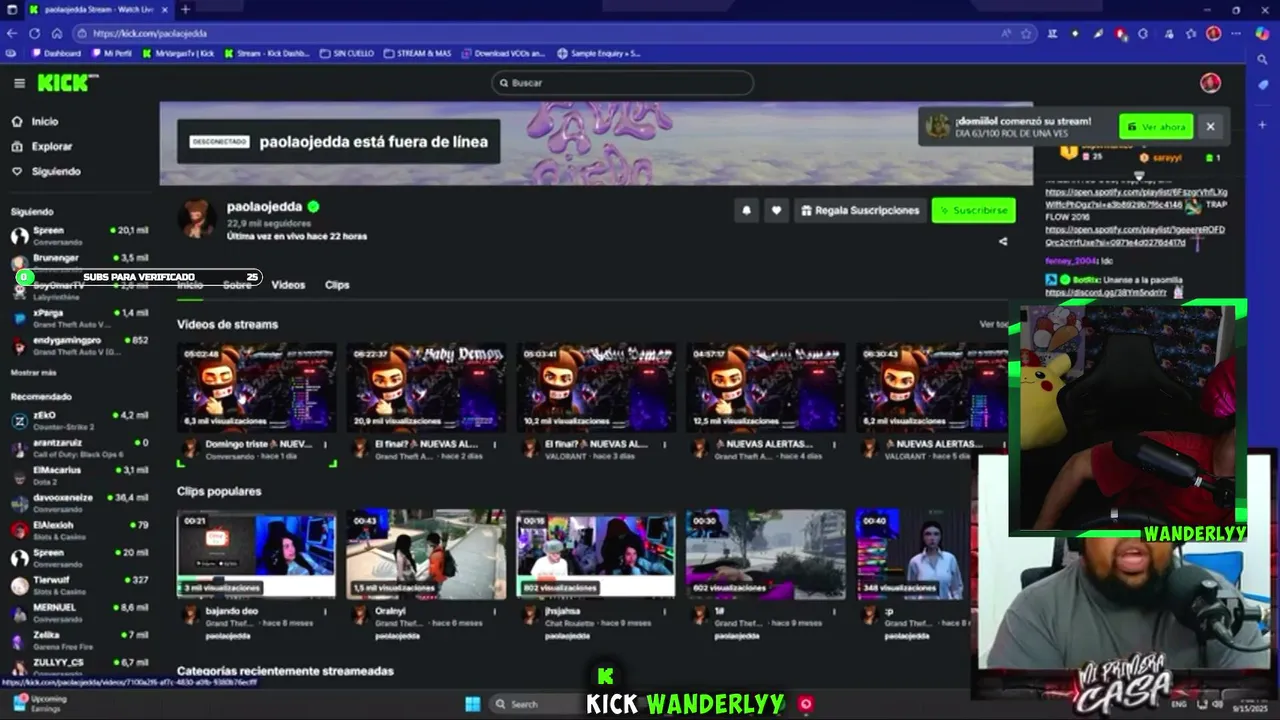Click Ver ahora in stream notification
Viewport: 1280px width, 720px height.
(x=1156, y=127)
